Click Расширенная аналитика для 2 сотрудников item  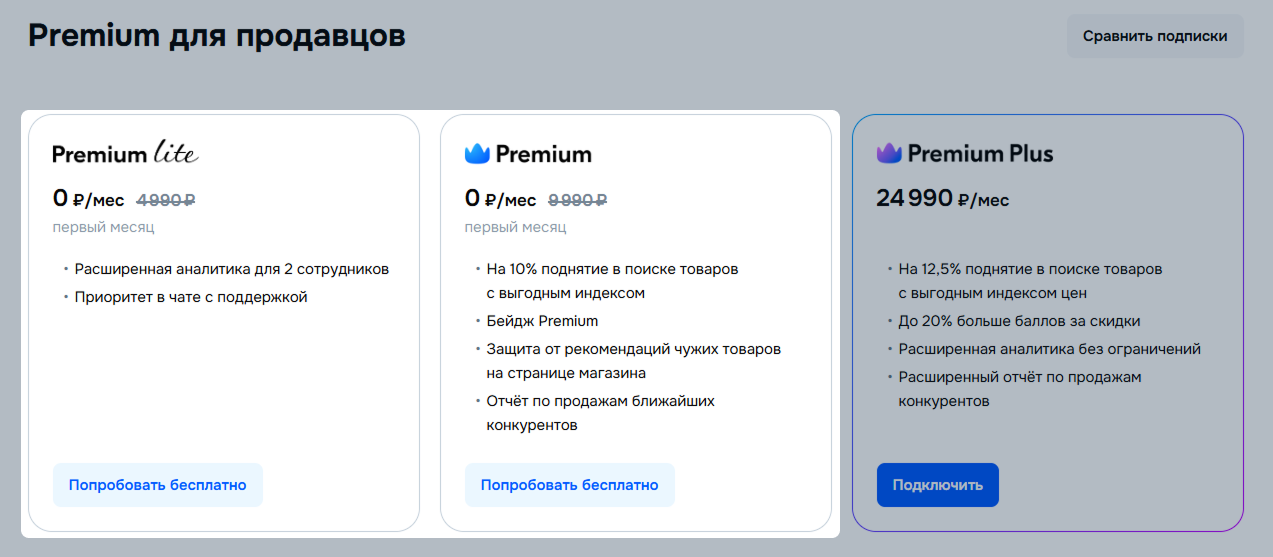(x=232, y=269)
